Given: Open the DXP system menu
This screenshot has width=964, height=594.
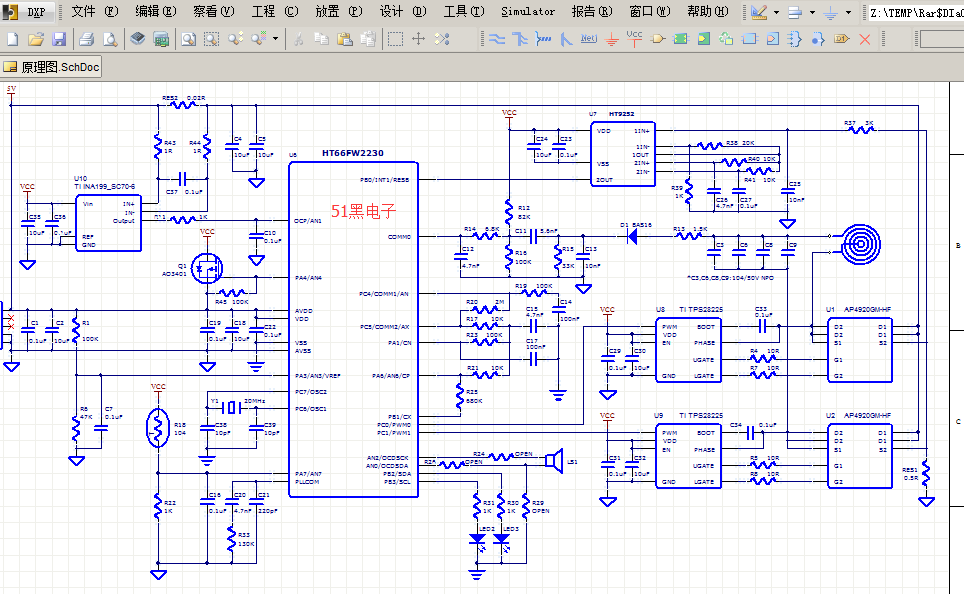Looking at the screenshot, I should tap(28, 12).
